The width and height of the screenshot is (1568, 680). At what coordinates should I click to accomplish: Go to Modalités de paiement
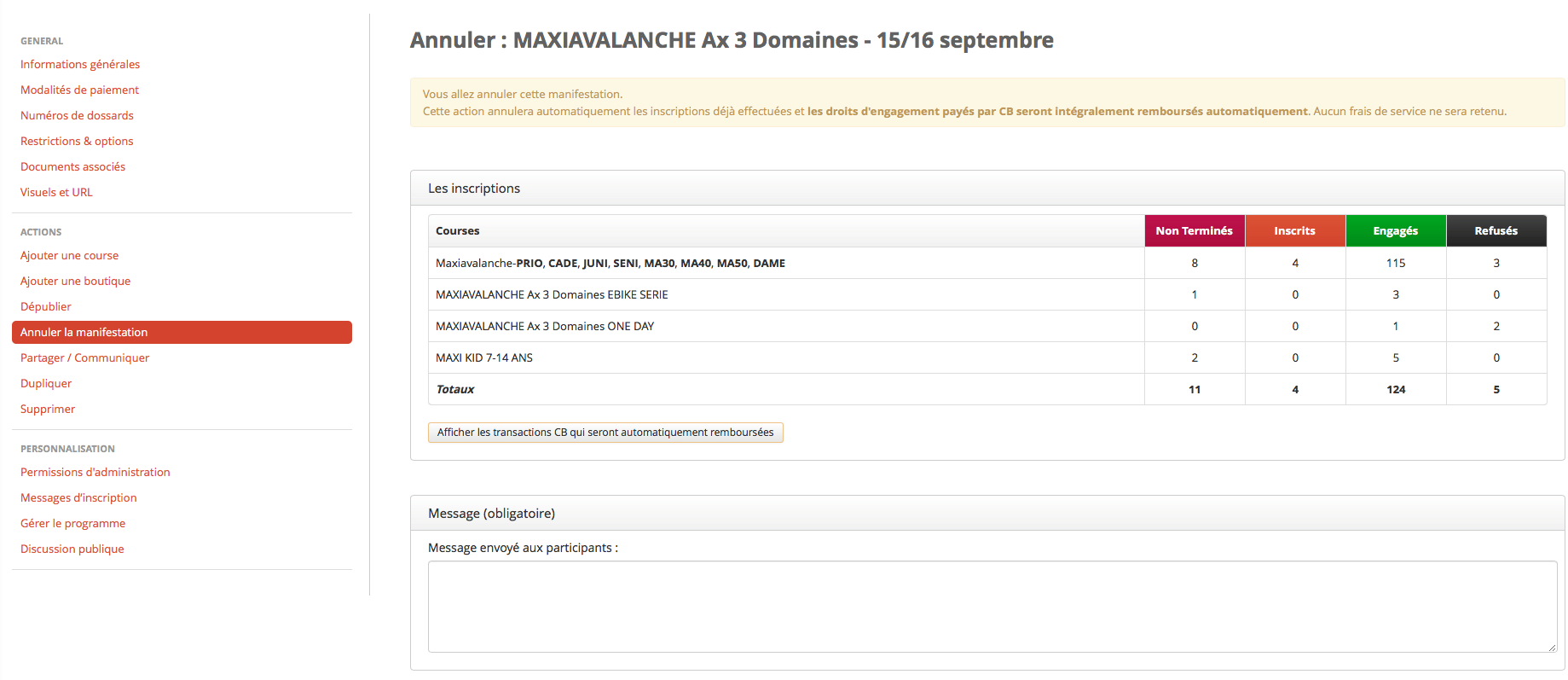click(x=79, y=90)
